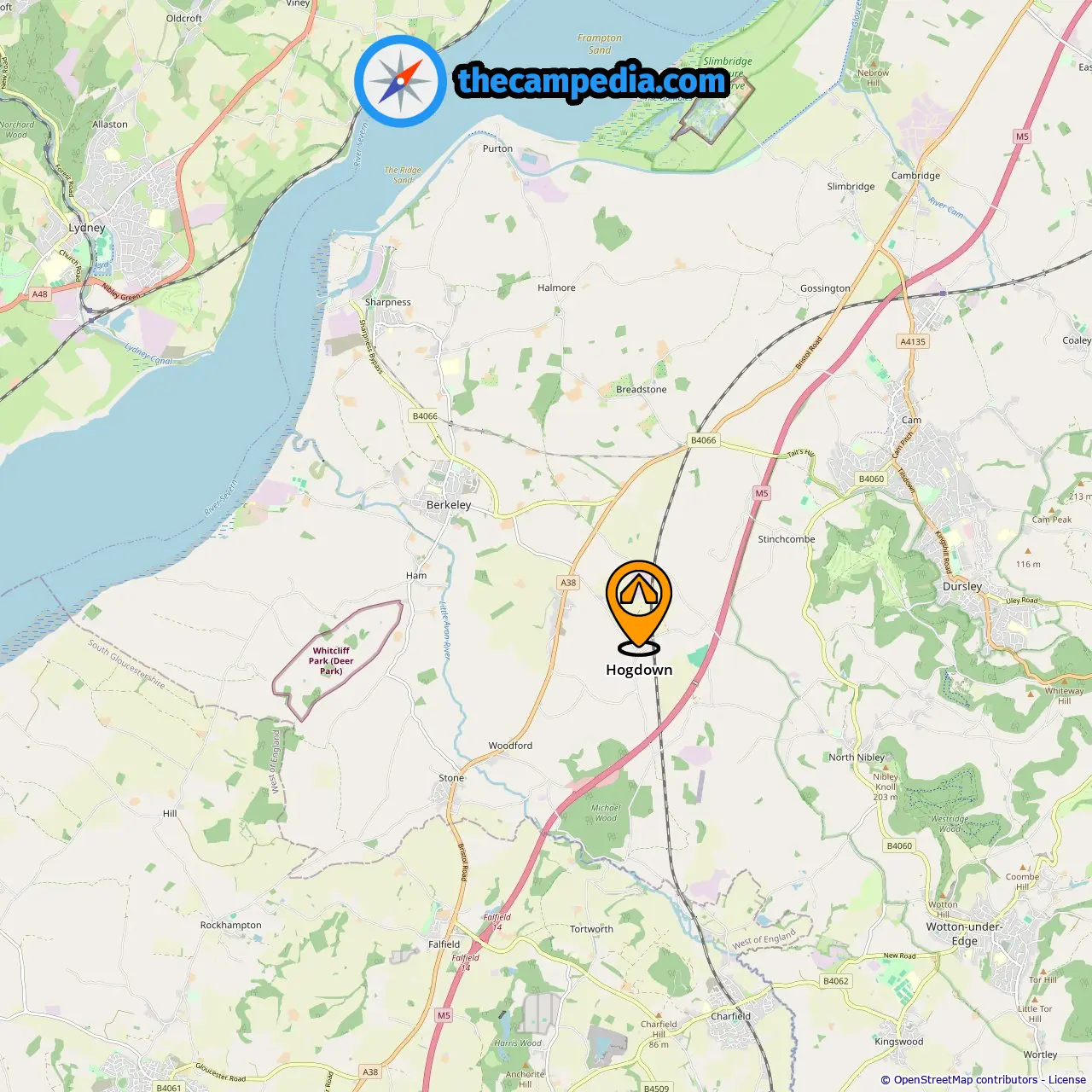
Task: Click the blue compass logo icon
Action: point(400,81)
